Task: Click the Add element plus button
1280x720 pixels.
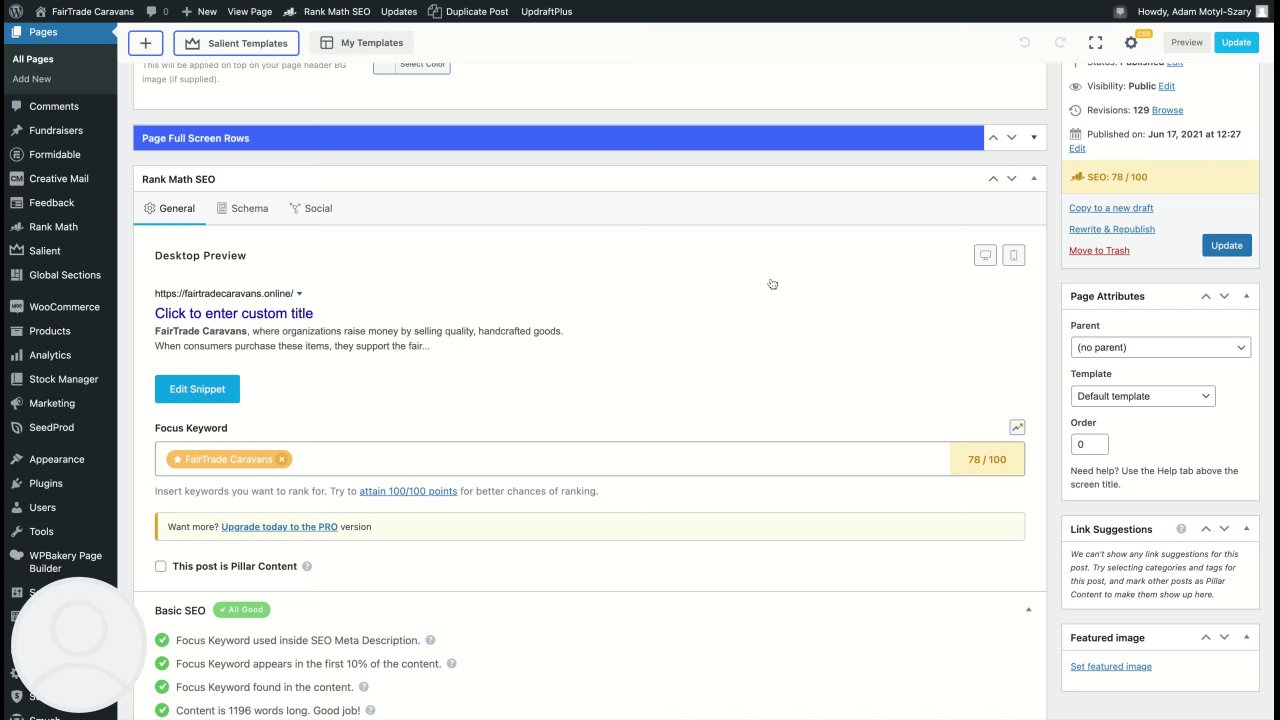Action: (145, 43)
